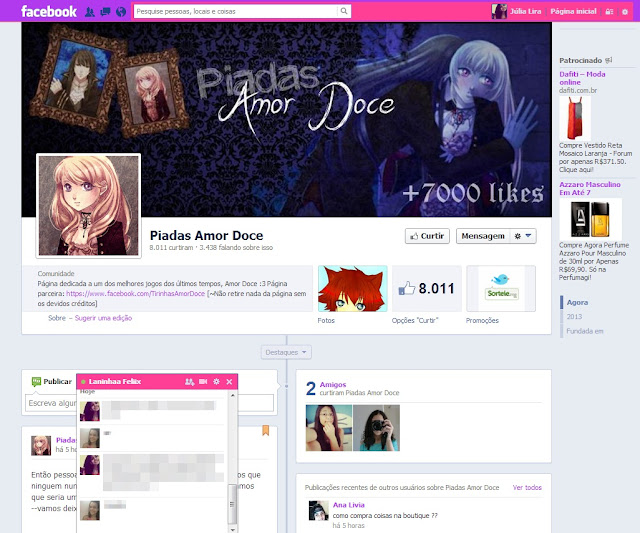The width and height of the screenshot is (640, 533).
Task: Click the cover photo of Piadas Amor Doce
Action: click(x=287, y=119)
